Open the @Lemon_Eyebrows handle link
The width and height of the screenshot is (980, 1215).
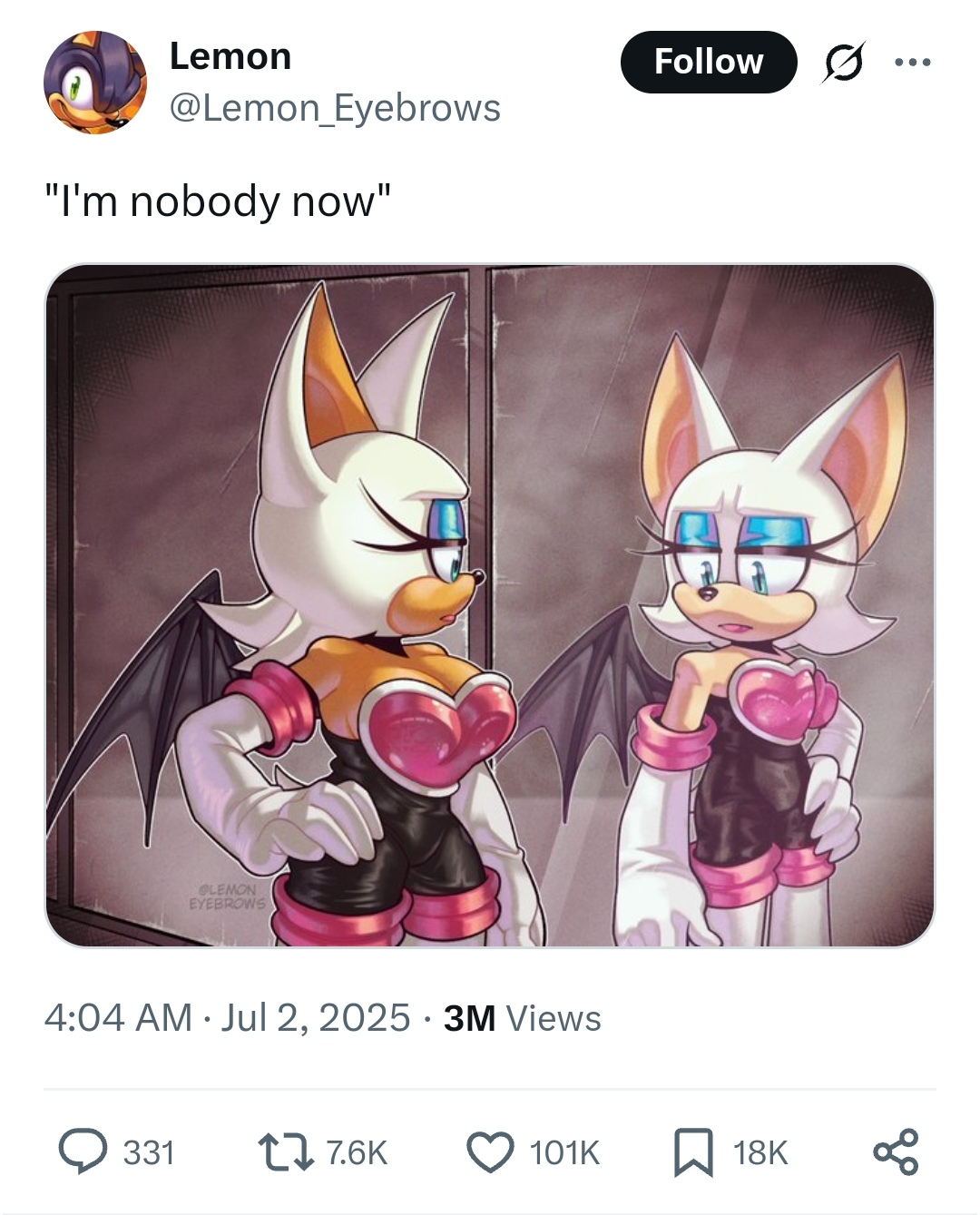pyautogui.click(x=335, y=108)
